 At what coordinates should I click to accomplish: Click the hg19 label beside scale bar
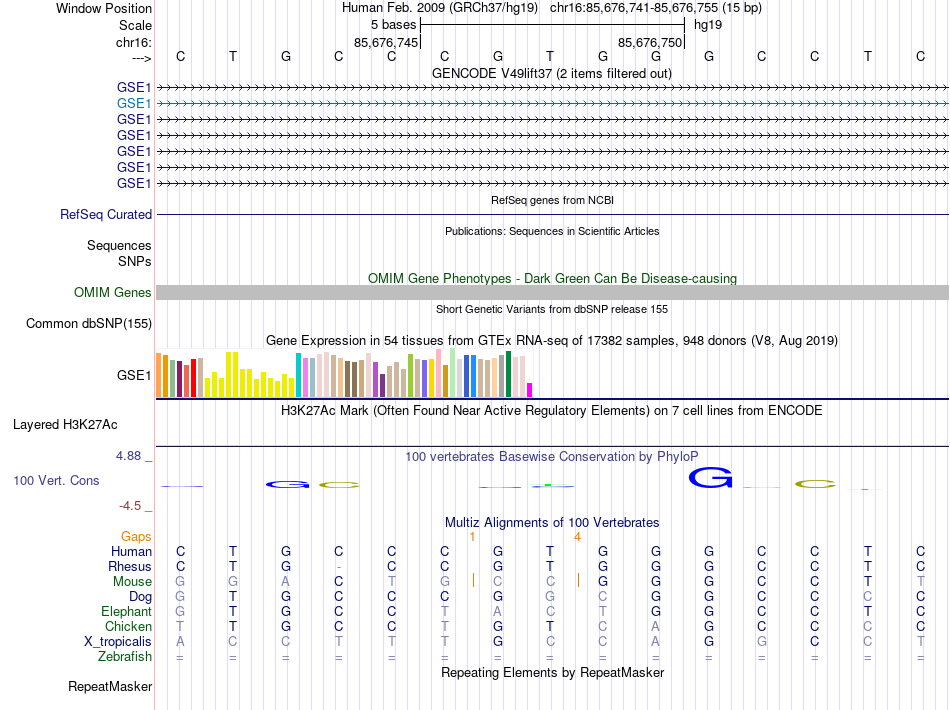708,25
